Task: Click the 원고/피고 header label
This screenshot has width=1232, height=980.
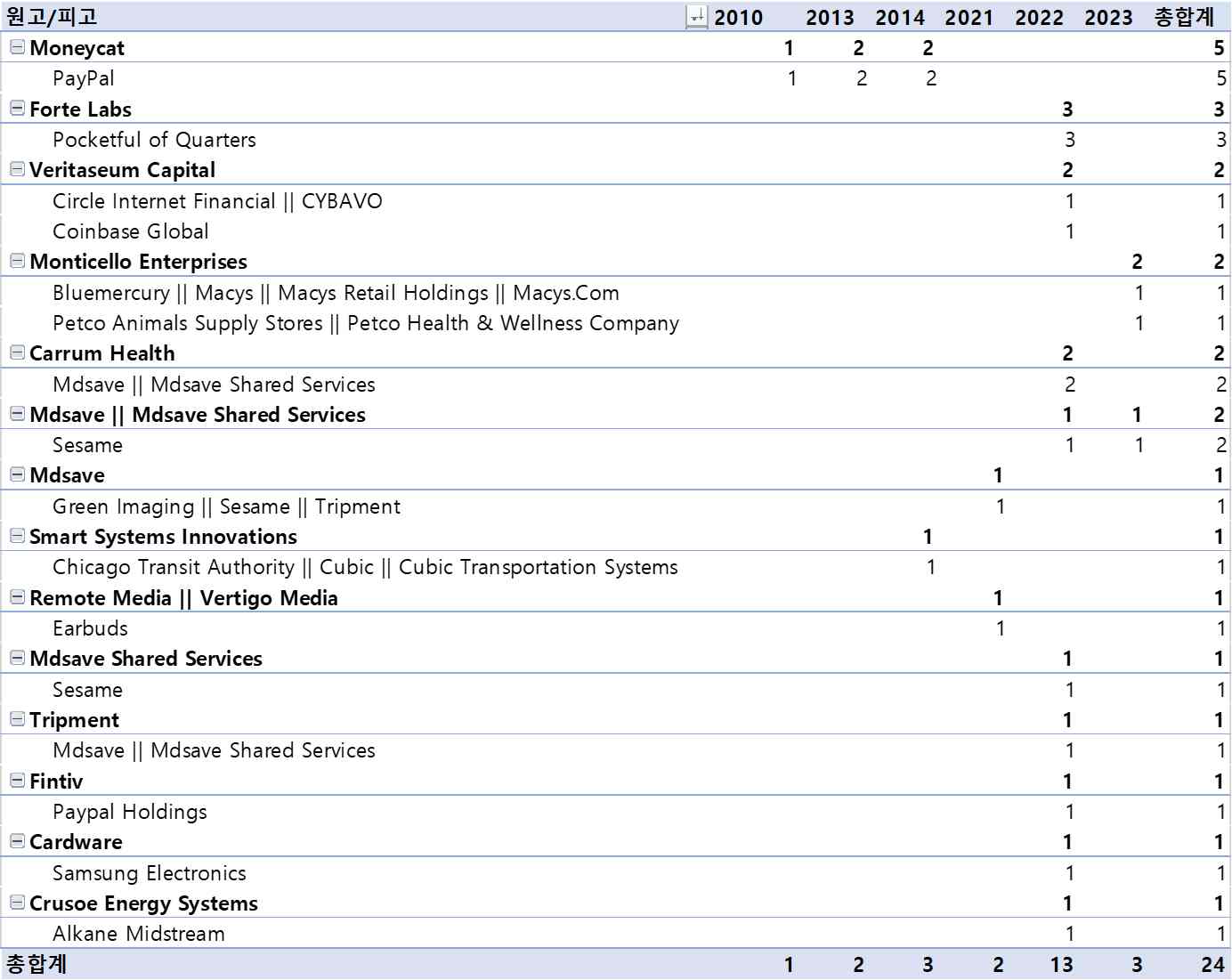Action: pos(52,17)
